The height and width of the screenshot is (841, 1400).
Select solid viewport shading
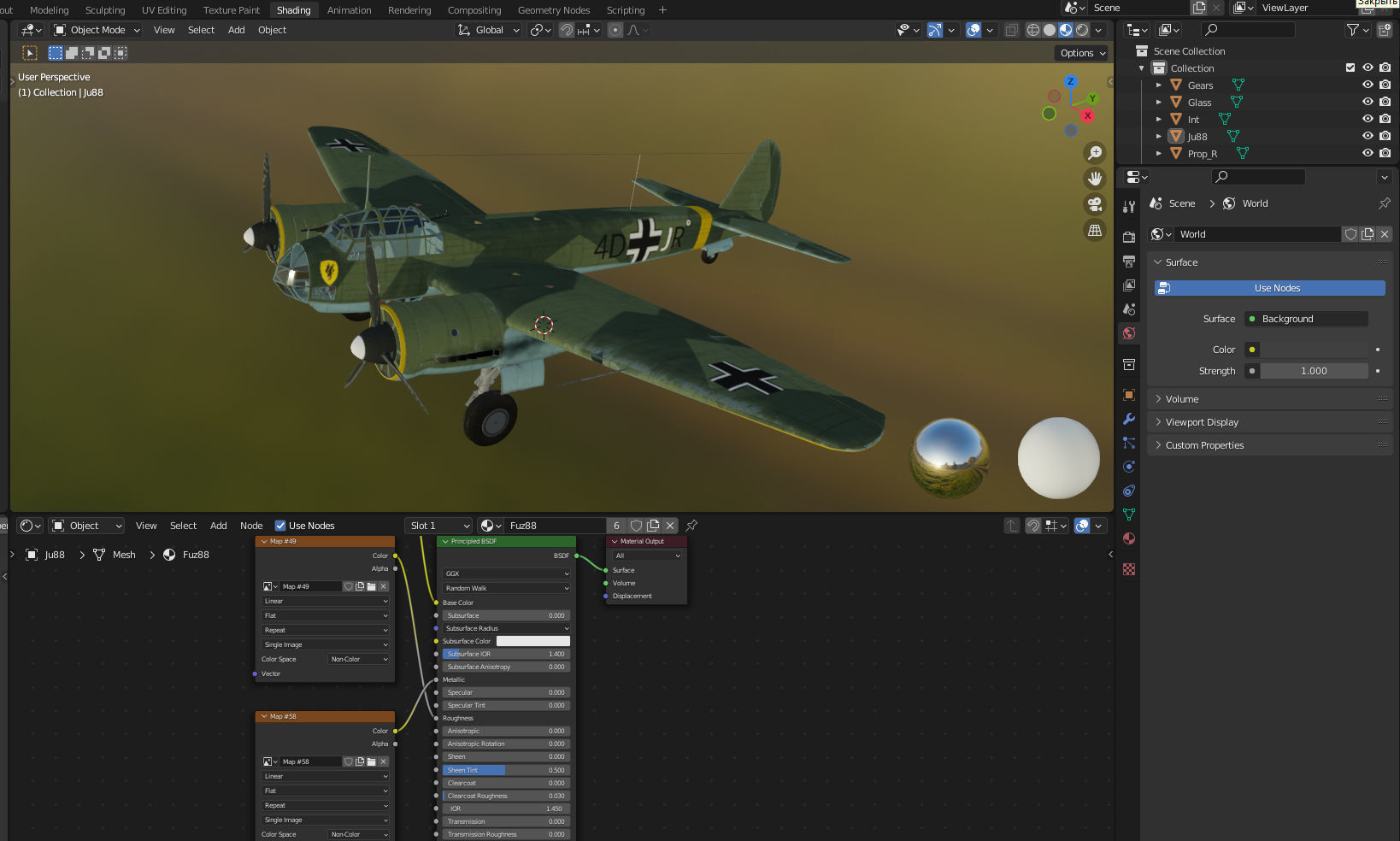tap(1050, 30)
